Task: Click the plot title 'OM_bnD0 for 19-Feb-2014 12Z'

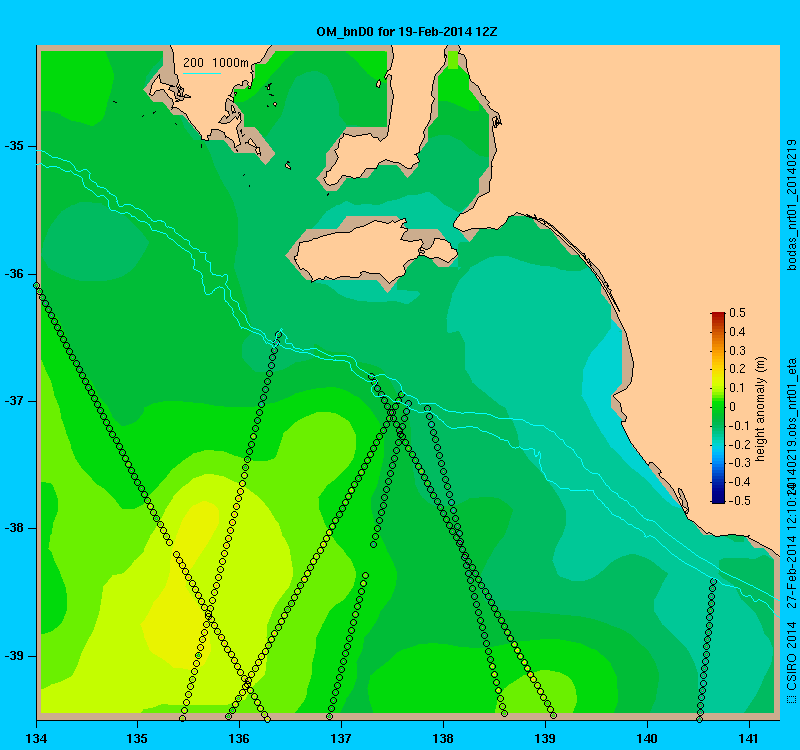Action: click(407, 32)
